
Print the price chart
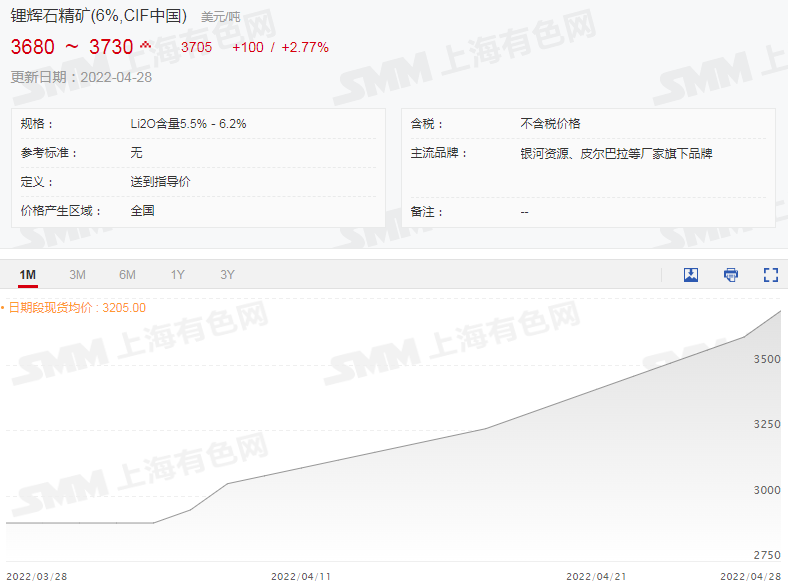pos(731,275)
